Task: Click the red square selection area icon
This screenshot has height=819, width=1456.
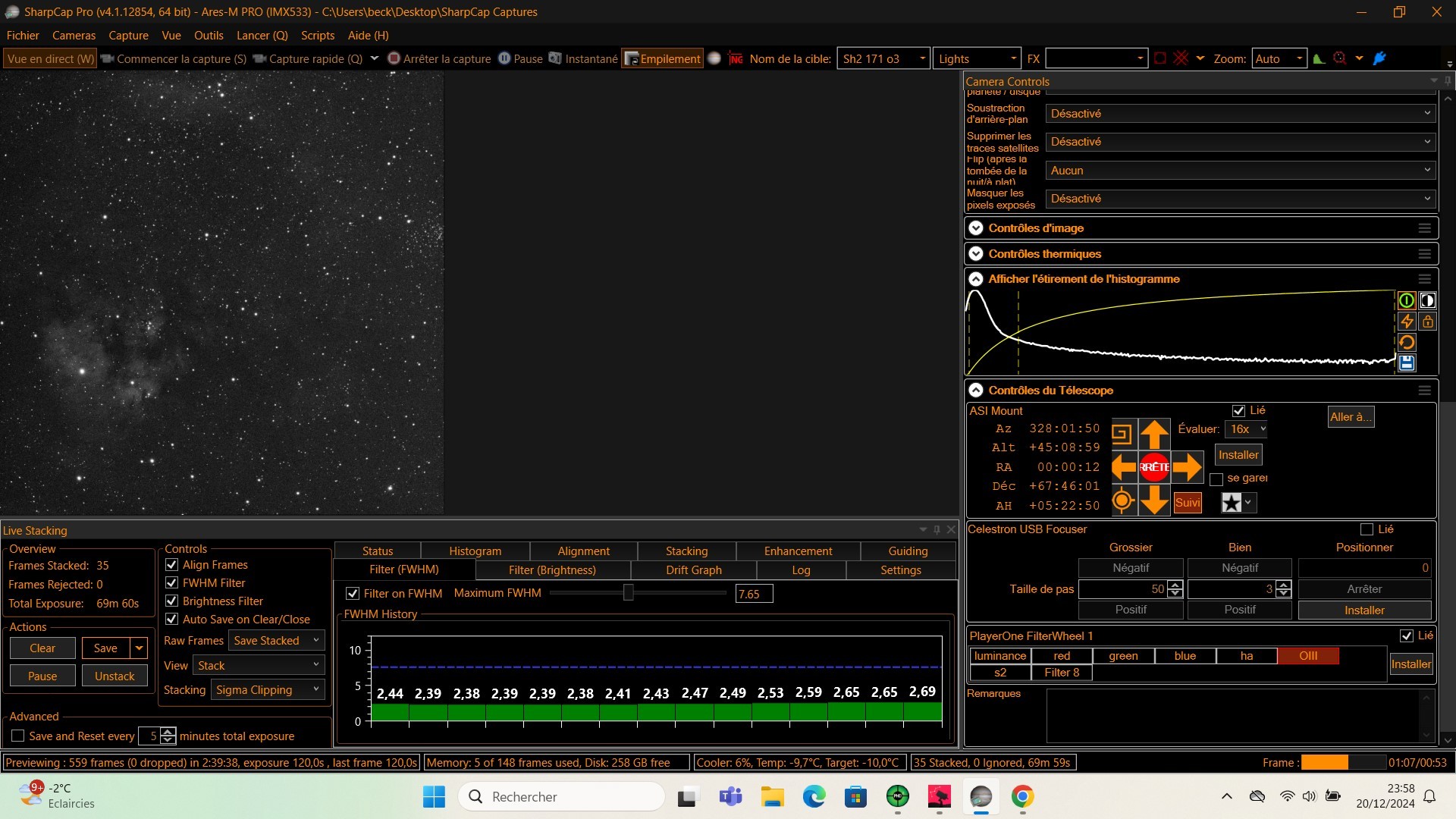Action: pos(1159,58)
